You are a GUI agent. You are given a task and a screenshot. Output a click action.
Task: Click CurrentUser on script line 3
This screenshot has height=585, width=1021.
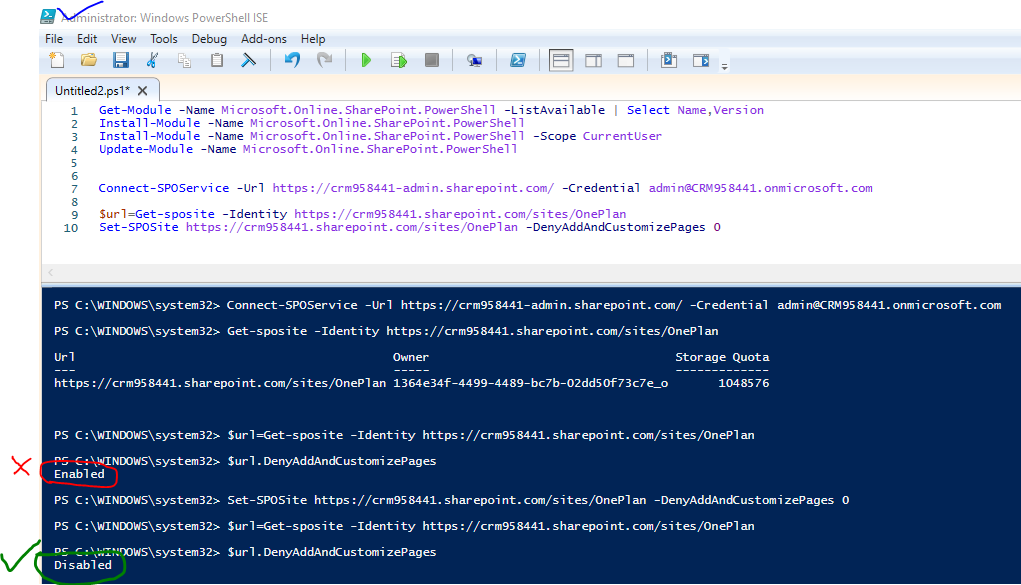point(622,136)
